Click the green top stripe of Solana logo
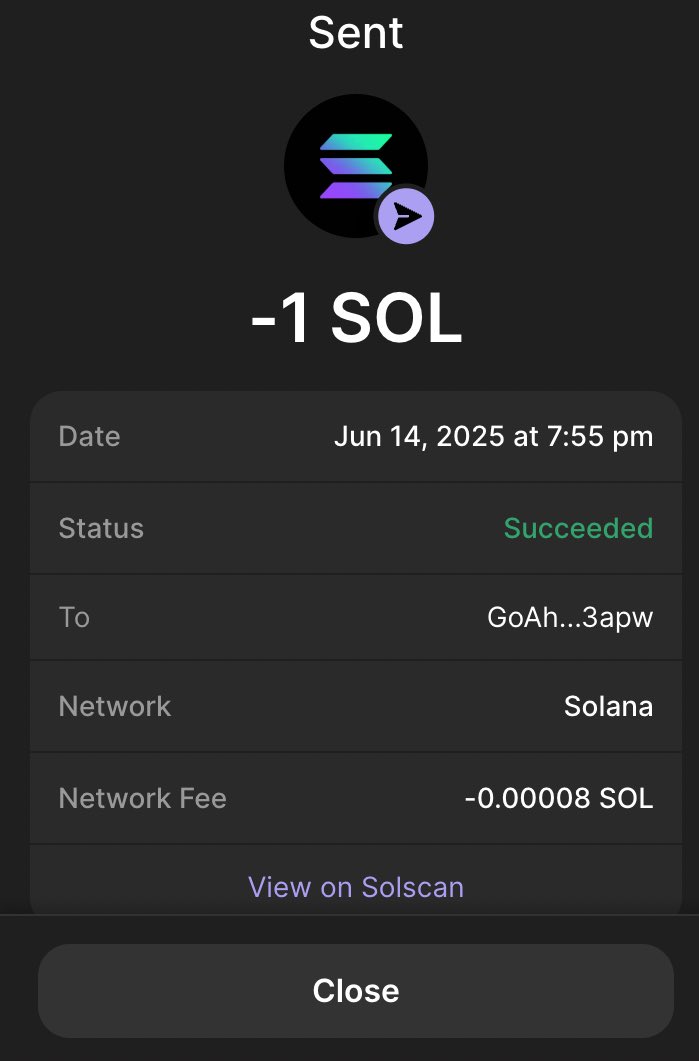The image size is (699, 1061). point(357,142)
